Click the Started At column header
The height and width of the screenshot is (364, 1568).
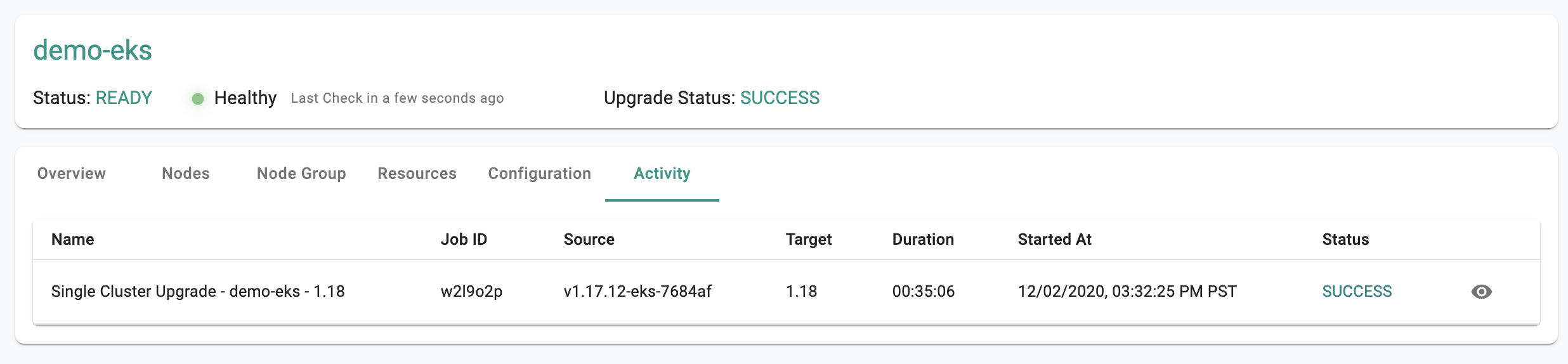pos(1054,239)
